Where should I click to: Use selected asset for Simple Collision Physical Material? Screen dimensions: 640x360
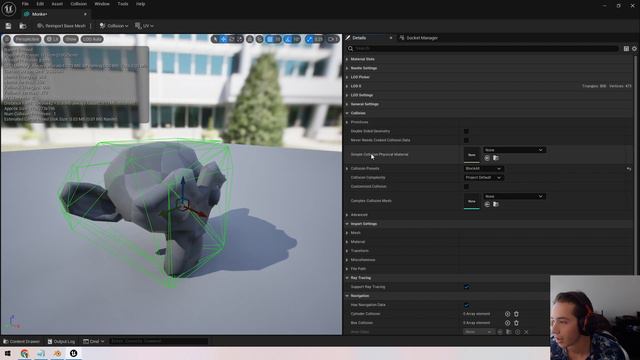(x=487, y=158)
